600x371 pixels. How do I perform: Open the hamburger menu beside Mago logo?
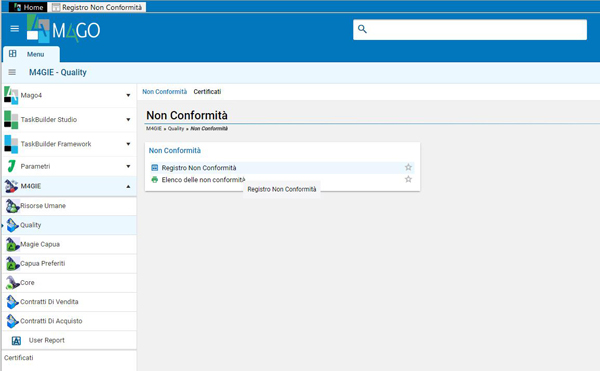click(15, 29)
